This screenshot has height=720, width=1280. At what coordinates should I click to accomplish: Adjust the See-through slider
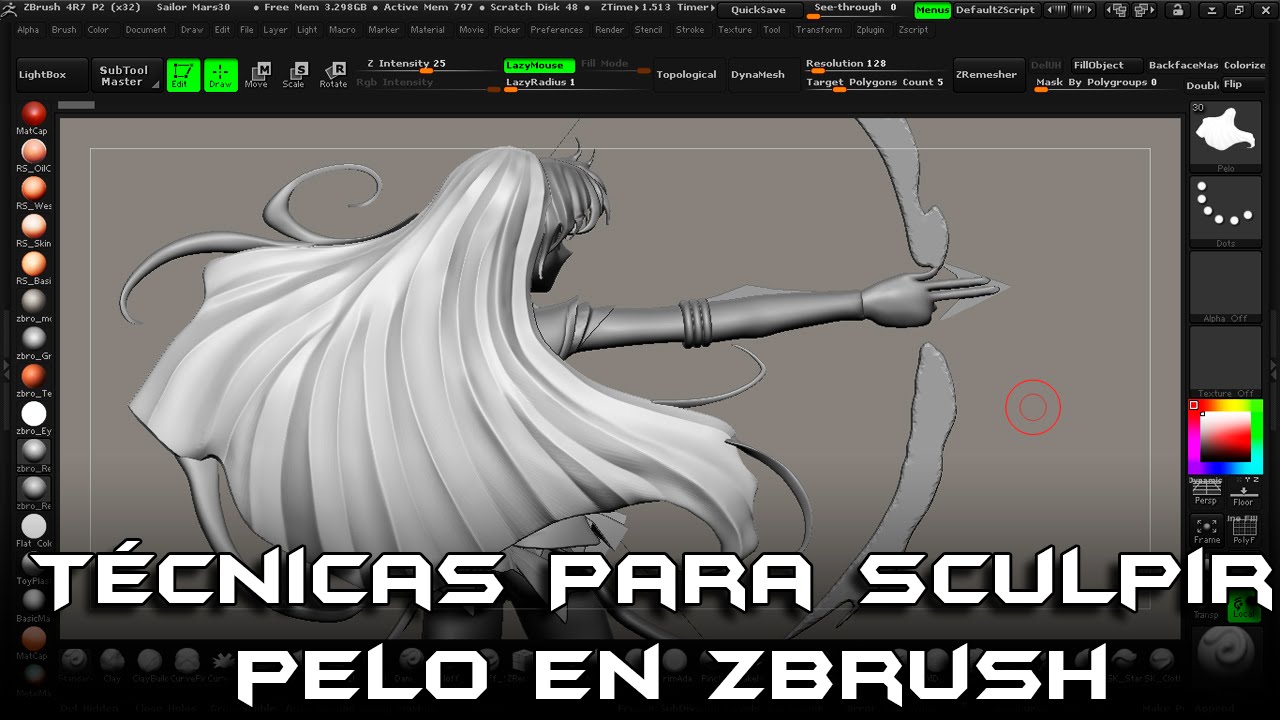pyautogui.click(x=857, y=10)
